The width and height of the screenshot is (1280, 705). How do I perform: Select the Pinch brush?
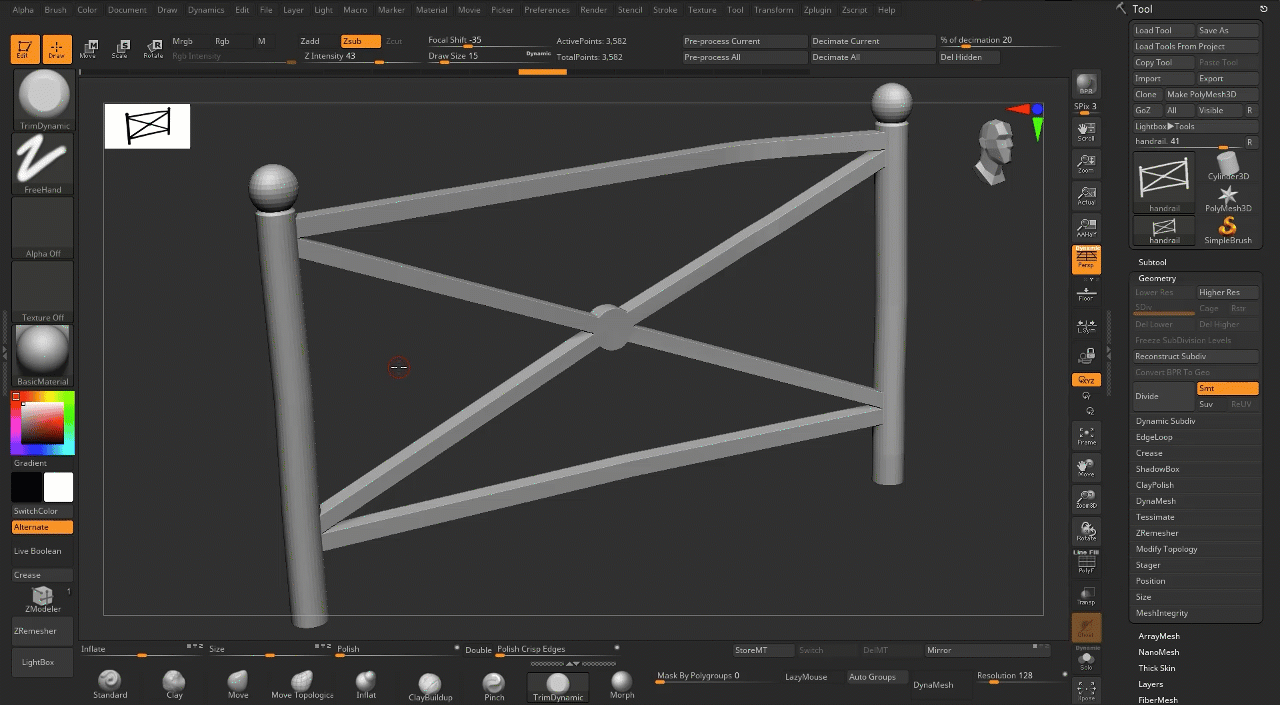494,685
